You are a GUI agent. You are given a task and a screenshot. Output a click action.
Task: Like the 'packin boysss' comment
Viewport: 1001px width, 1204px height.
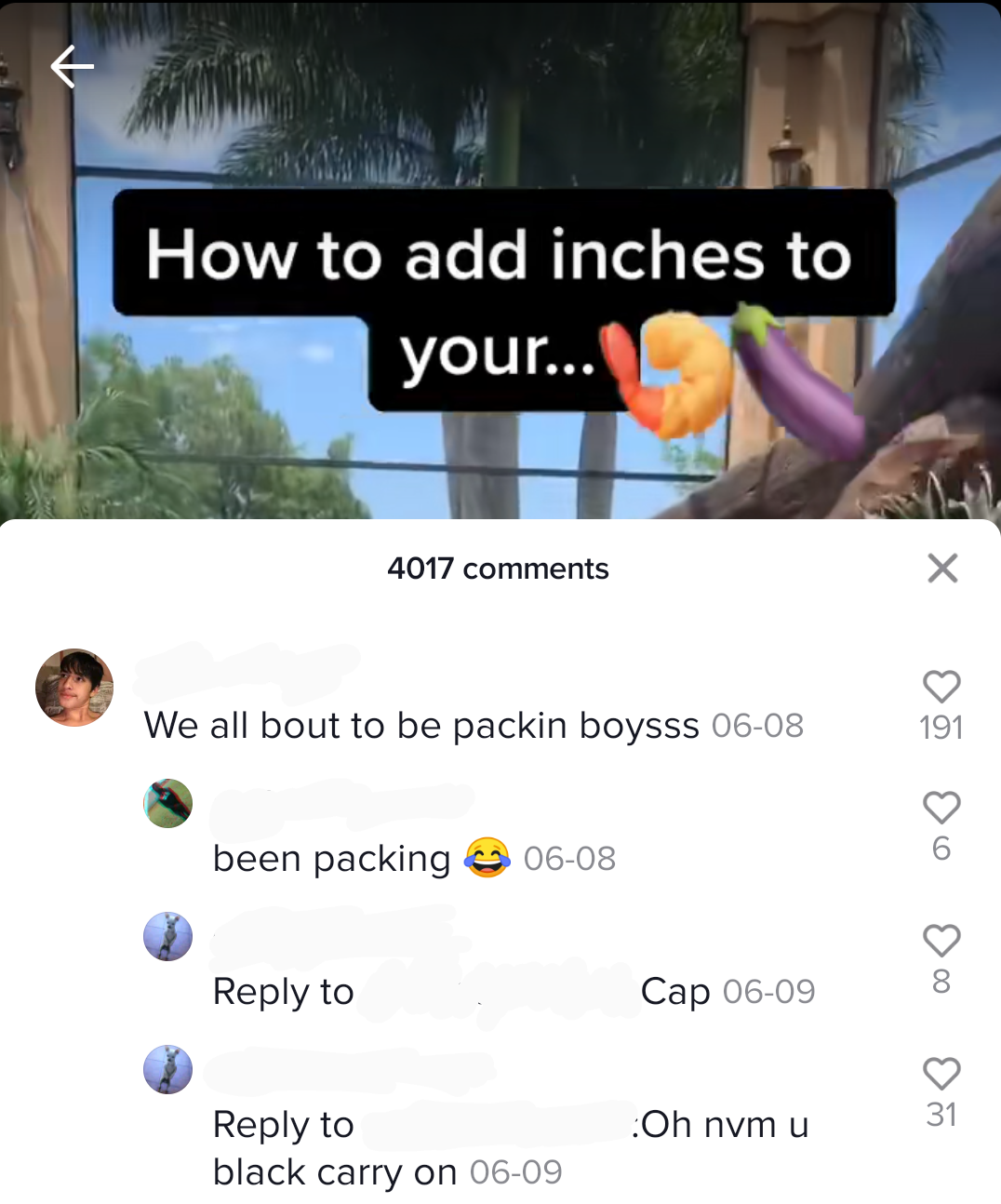941,687
